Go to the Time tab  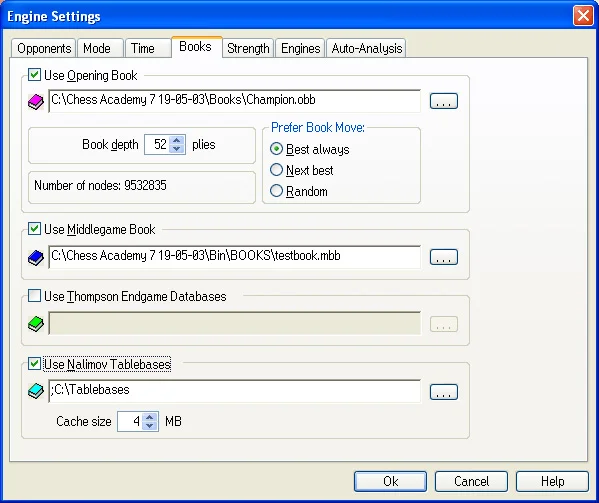tap(148, 49)
